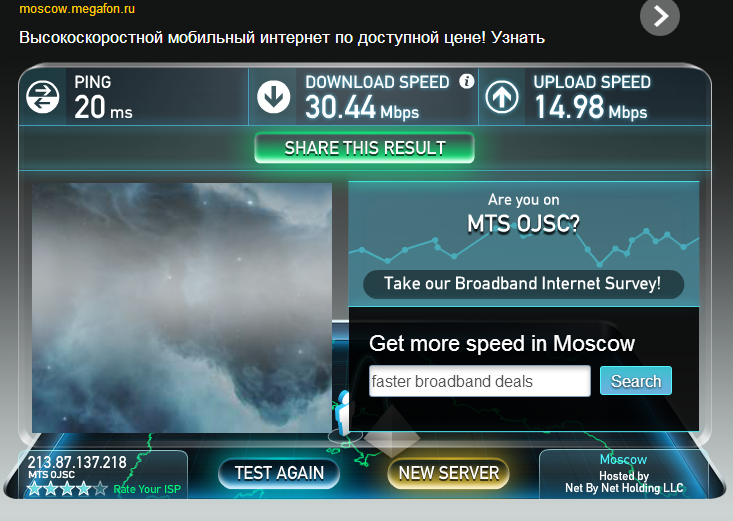This screenshot has height=521, width=733.
Task: Click the cloudy nebula ad image
Action: (x=182, y=308)
